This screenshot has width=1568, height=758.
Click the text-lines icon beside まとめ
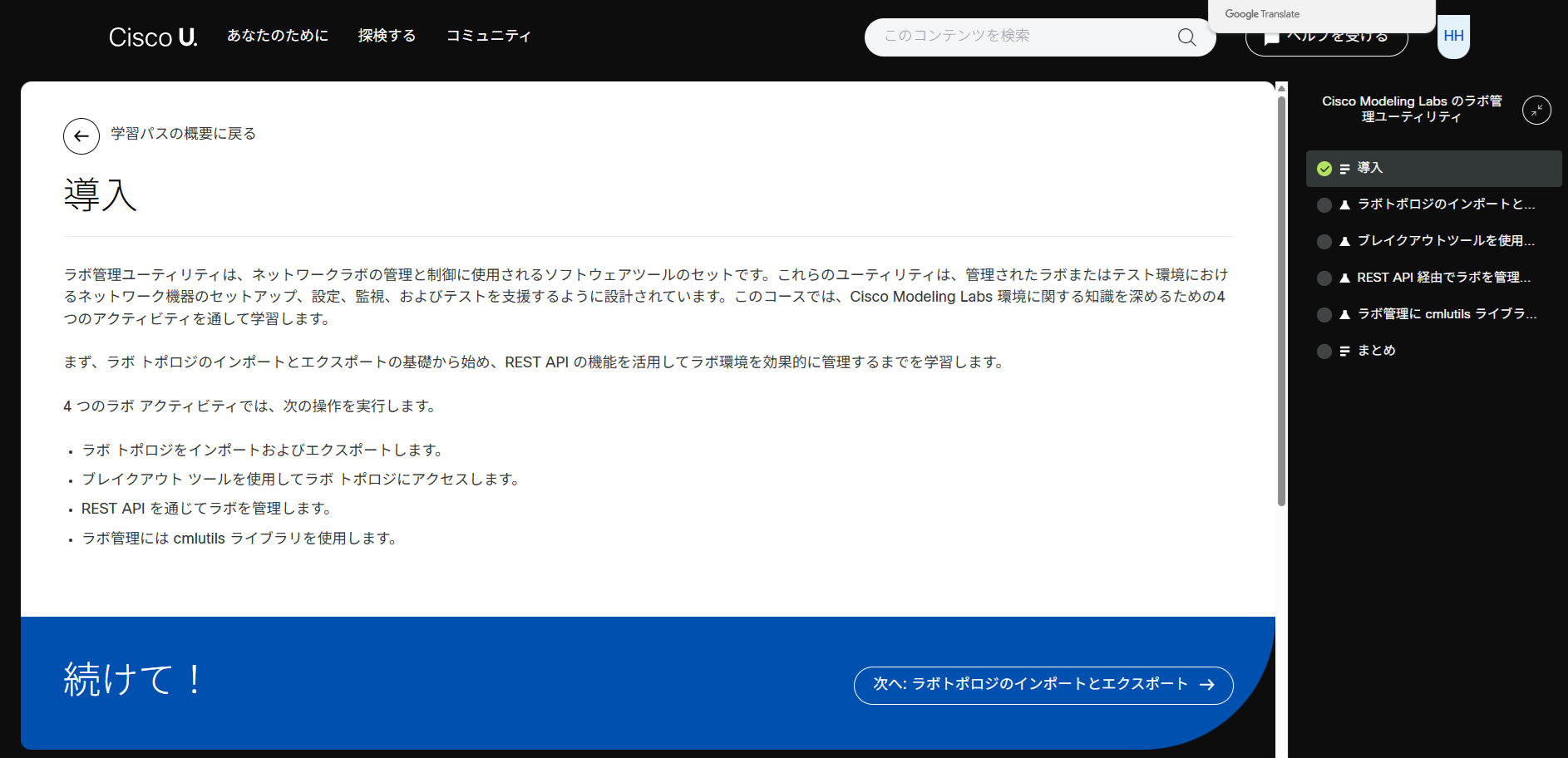1344,352
